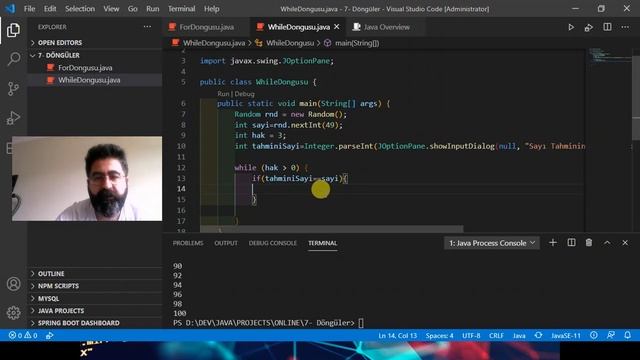Click errors and warnings count in status bar
The height and width of the screenshot is (360, 640).
pyautogui.click(x=23, y=336)
